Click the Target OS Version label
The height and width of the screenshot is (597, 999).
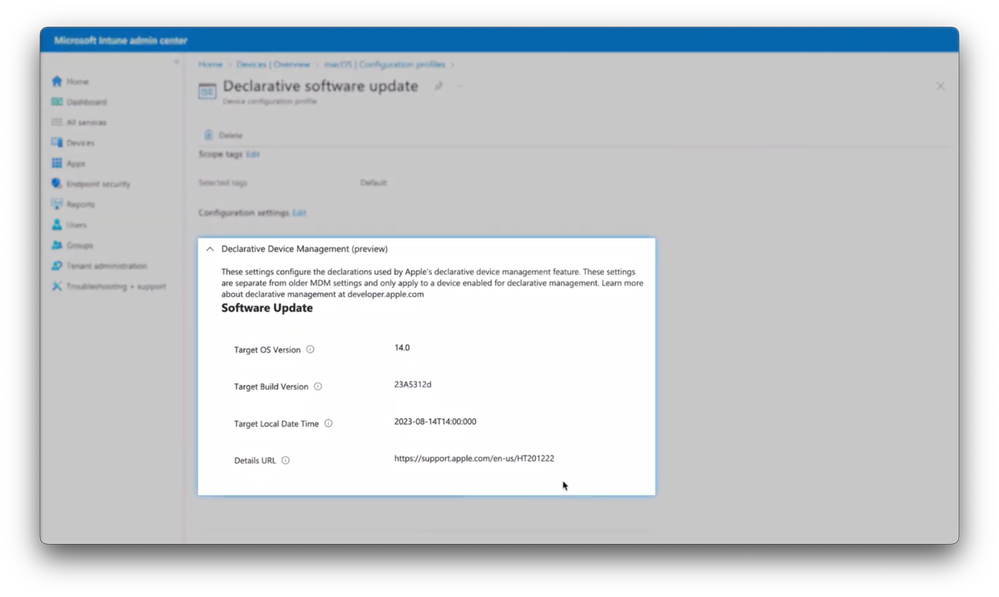267,350
